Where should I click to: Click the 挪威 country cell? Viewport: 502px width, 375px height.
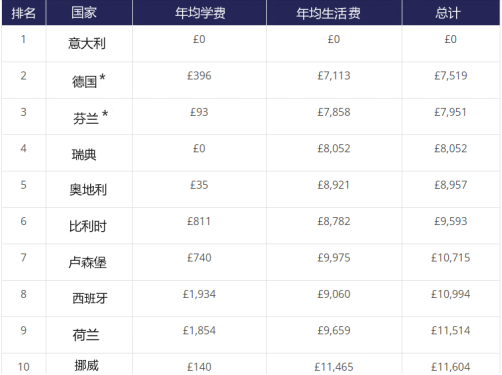[x=87, y=365]
